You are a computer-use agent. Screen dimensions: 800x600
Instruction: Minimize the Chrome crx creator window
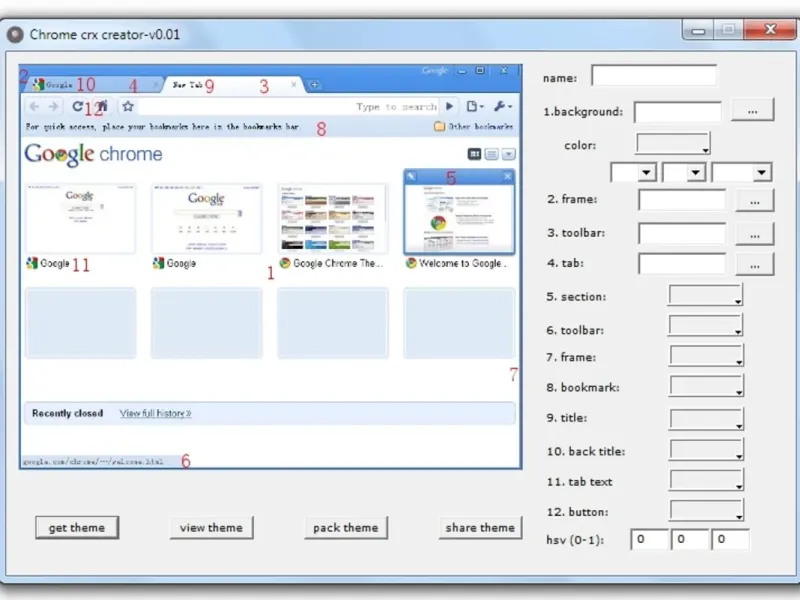click(698, 31)
